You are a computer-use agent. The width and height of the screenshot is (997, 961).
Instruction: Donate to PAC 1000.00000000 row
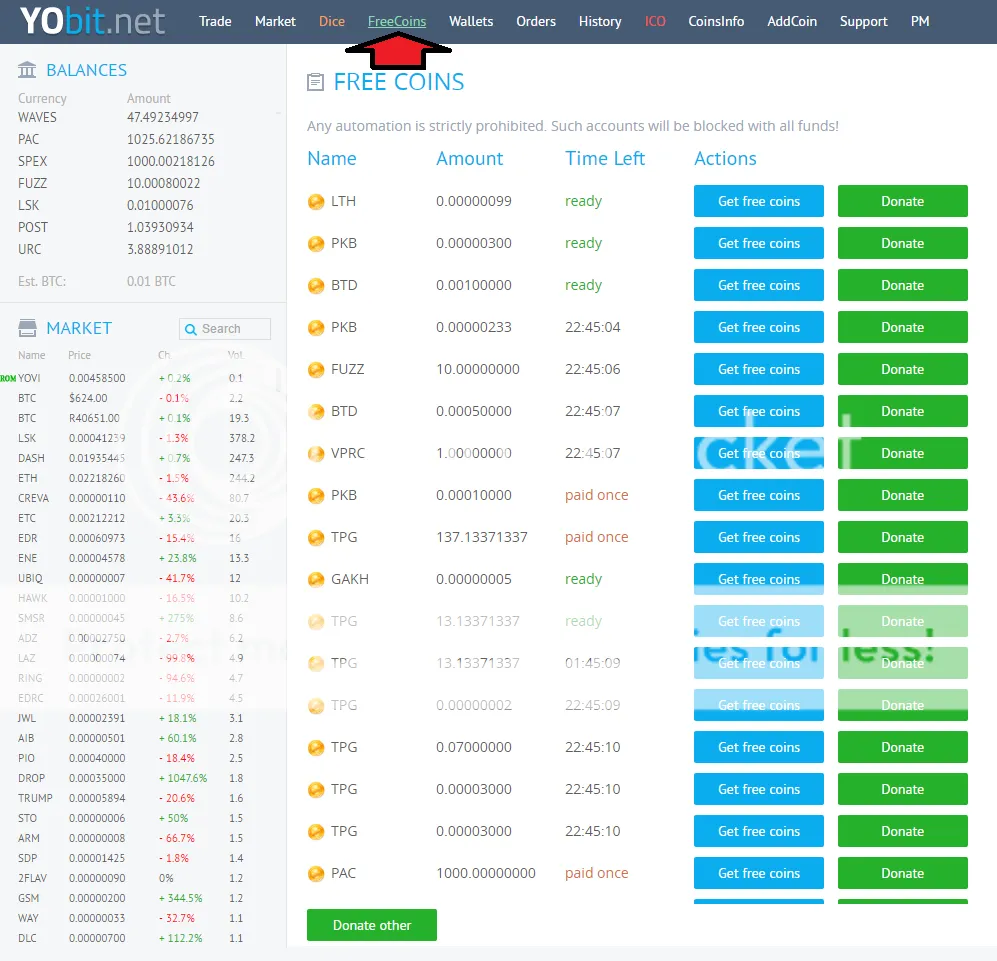coord(902,873)
